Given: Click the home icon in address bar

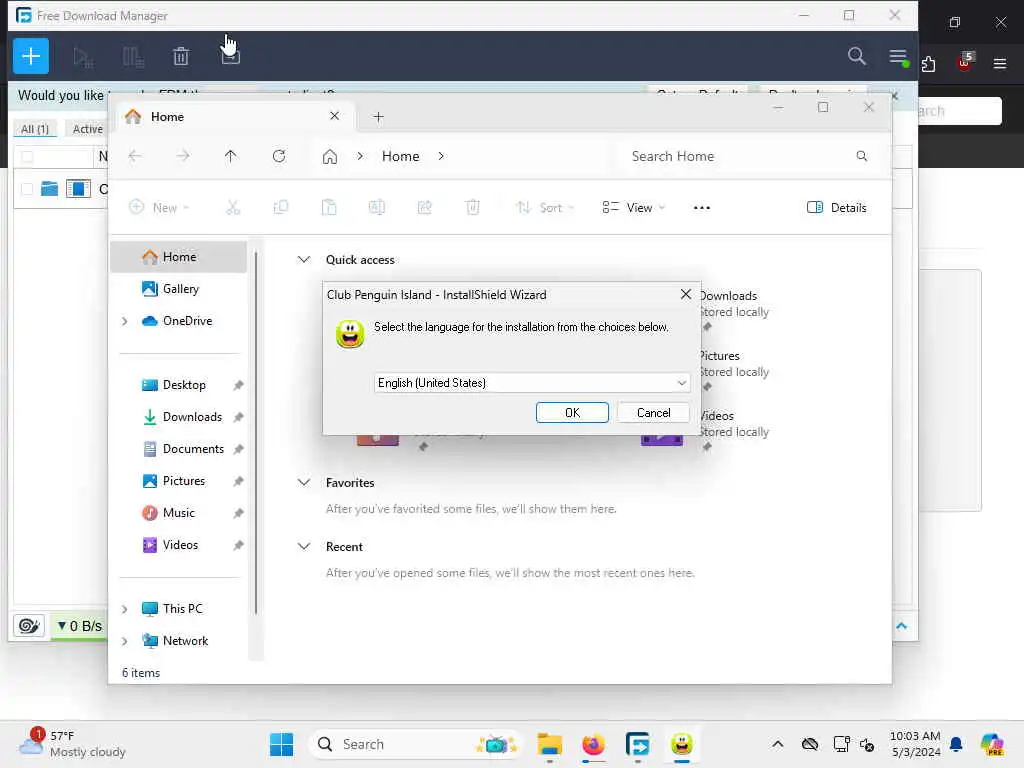Looking at the screenshot, I should pos(330,157).
